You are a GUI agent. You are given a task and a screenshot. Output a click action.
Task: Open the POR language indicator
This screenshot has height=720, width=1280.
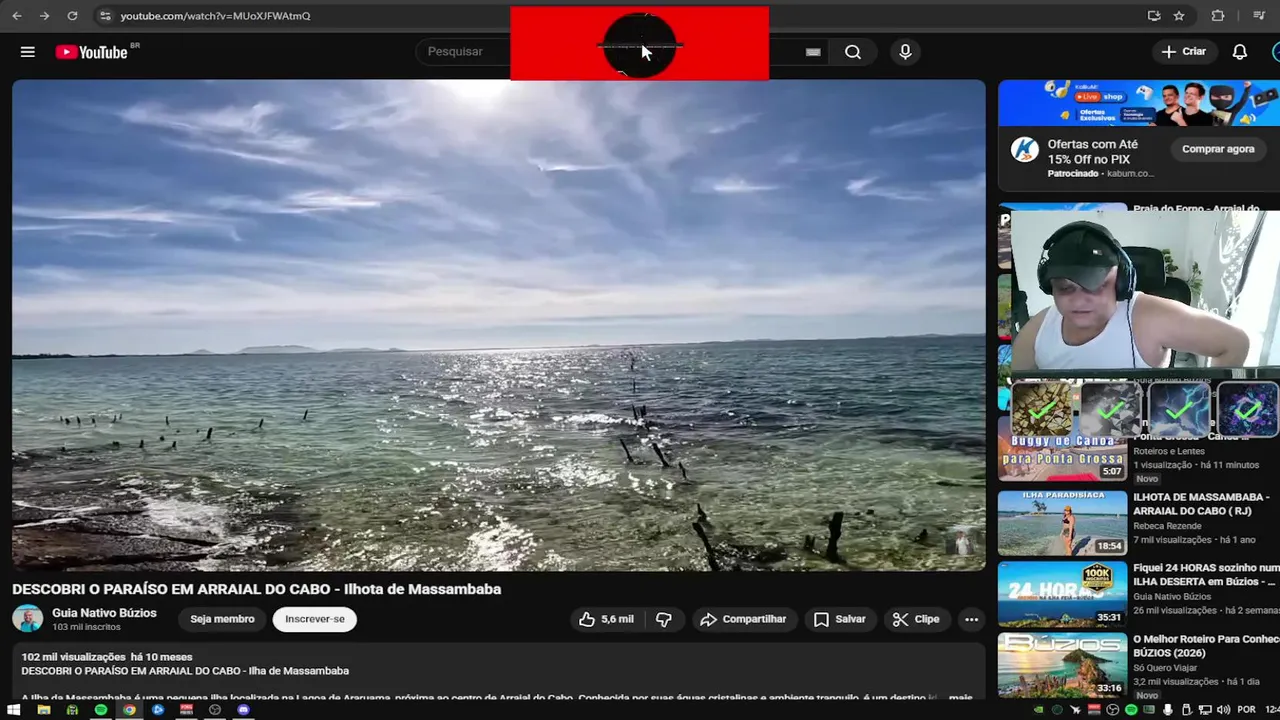(x=1246, y=710)
